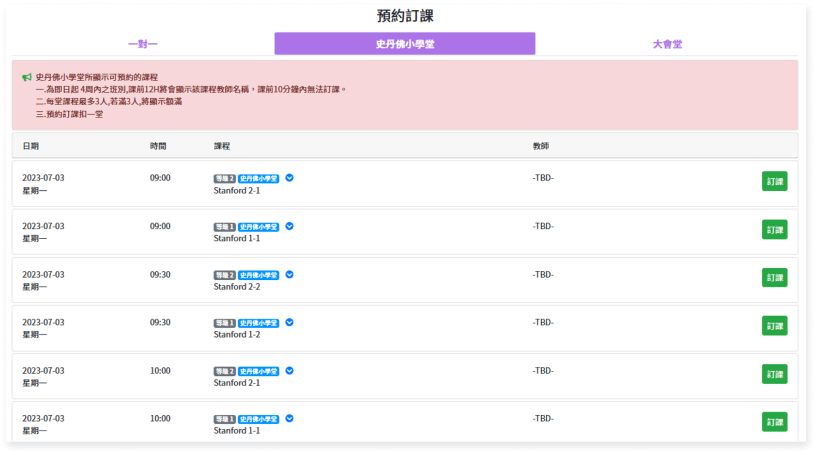Click the megaphone announcement icon

[27, 77]
